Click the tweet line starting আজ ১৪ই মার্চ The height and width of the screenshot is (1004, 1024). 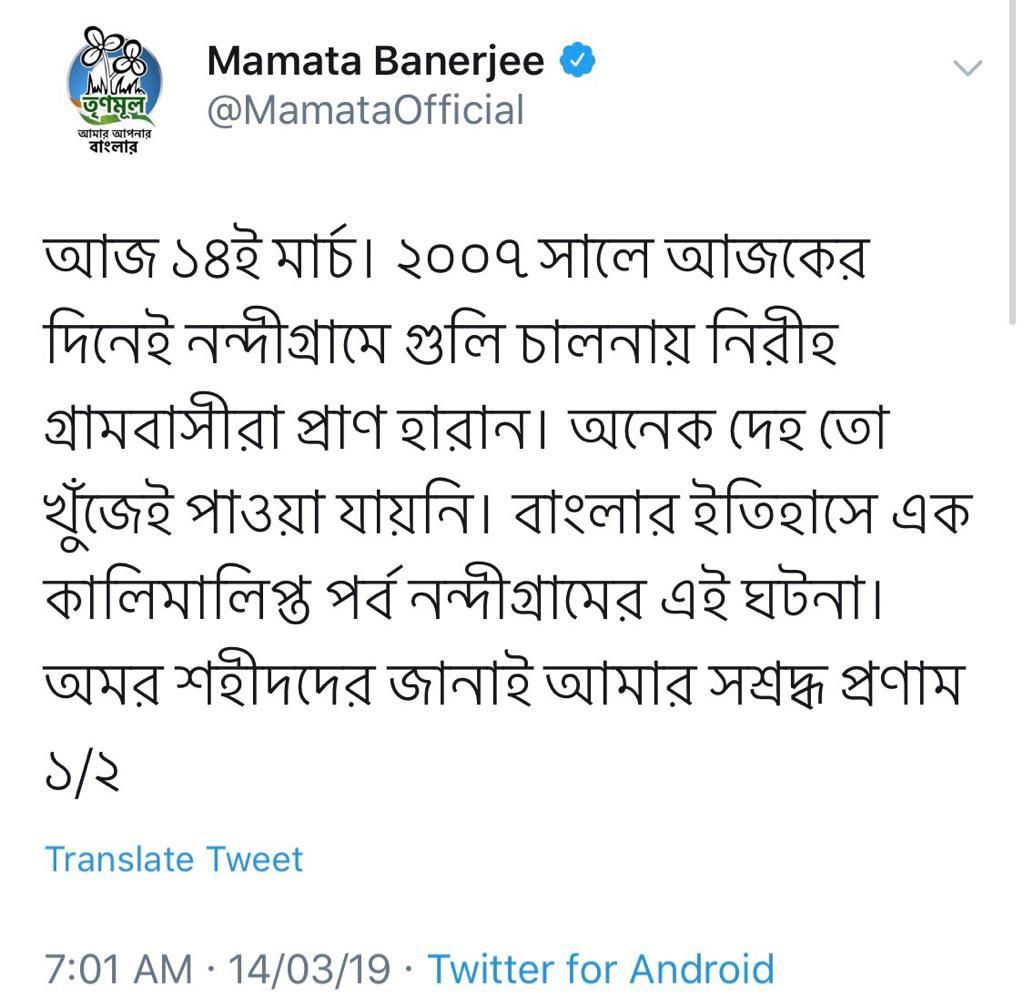click(455, 255)
